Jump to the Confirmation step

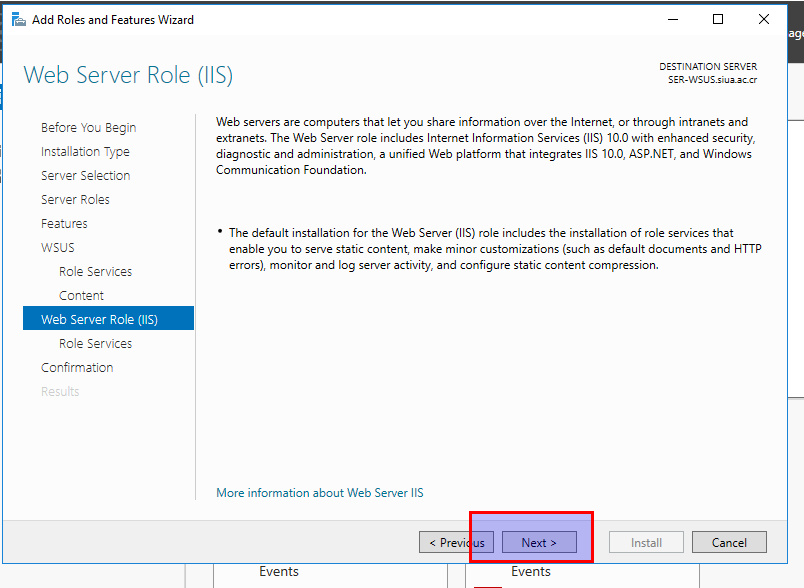77,368
